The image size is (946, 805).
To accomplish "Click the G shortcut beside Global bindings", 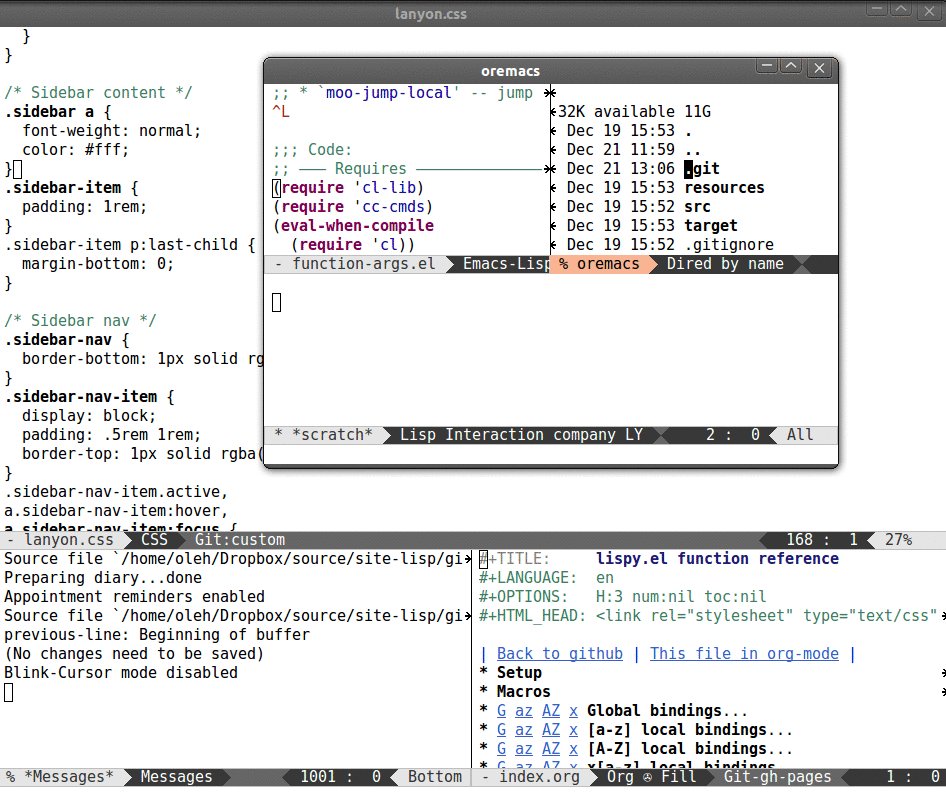I will [500, 710].
